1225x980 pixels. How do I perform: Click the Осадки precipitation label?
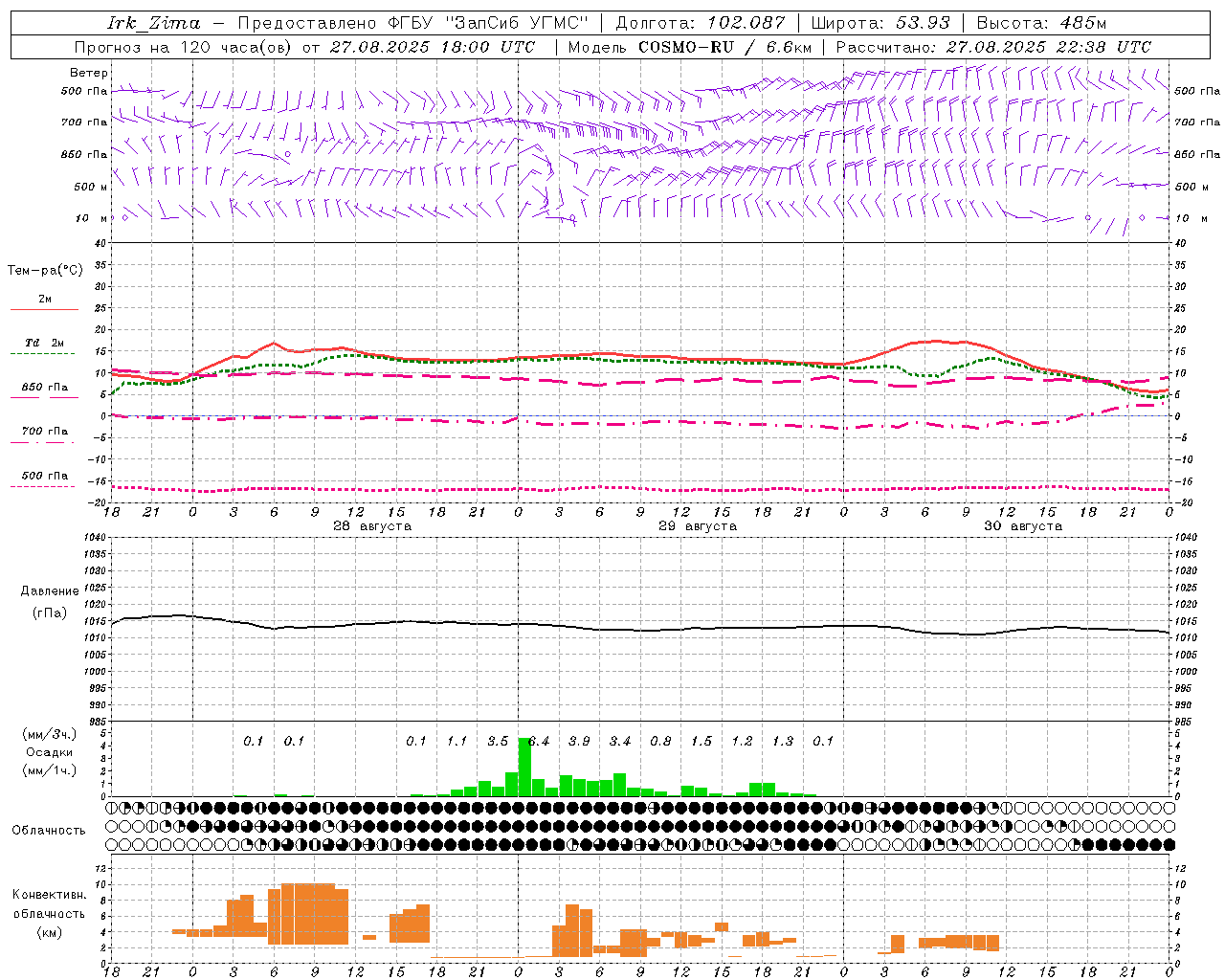pos(49,752)
